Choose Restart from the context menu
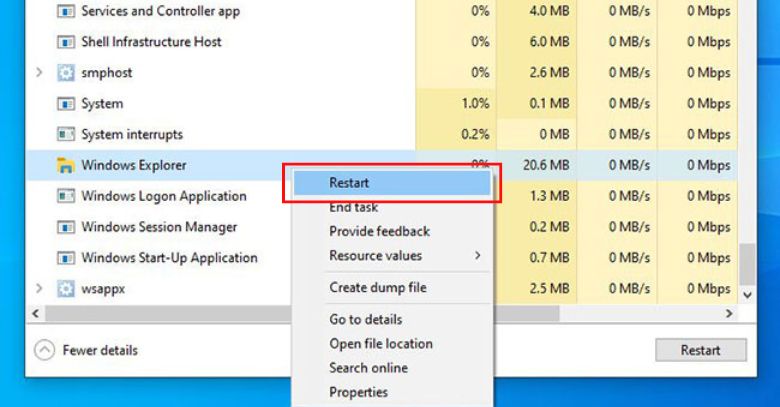This screenshot has width=780, height=407. [392, 183]
